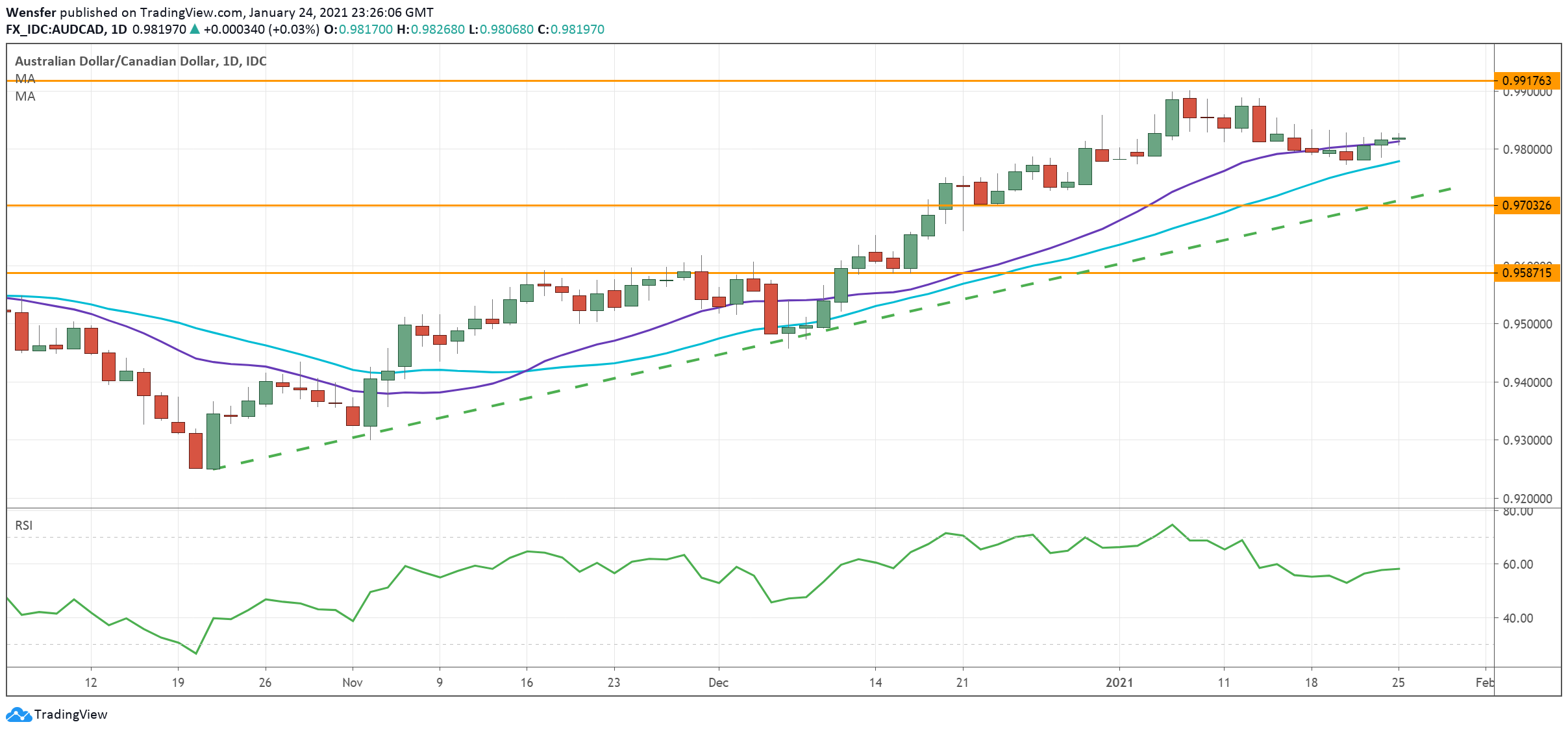Click the 2021 date axis label
This screenshot has width=1568, height=733.
coord(1119,682)
